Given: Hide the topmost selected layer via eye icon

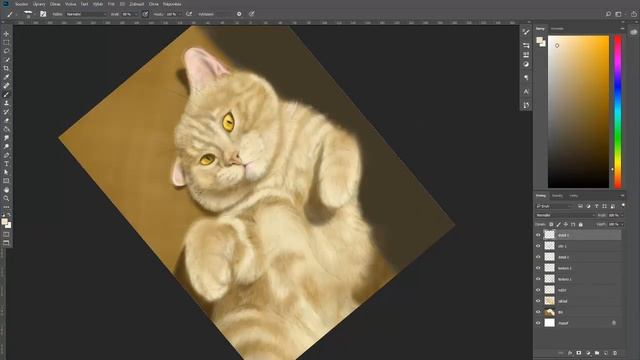Looking at the screenshot, I should pos(538,235).
